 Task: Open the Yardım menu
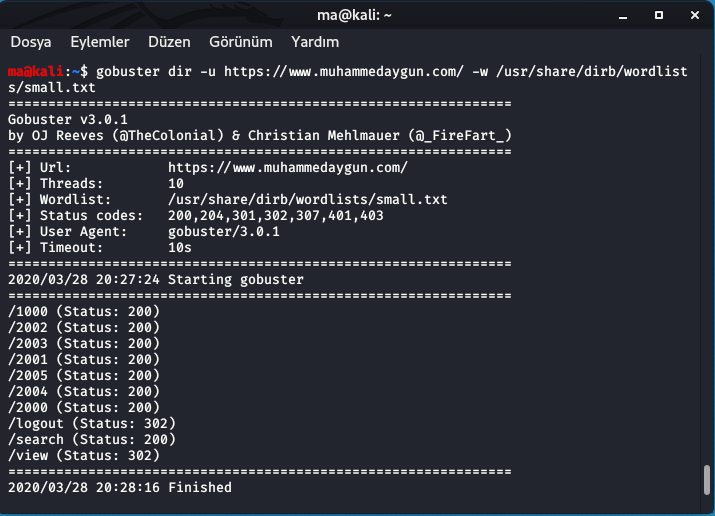point(315,42)
